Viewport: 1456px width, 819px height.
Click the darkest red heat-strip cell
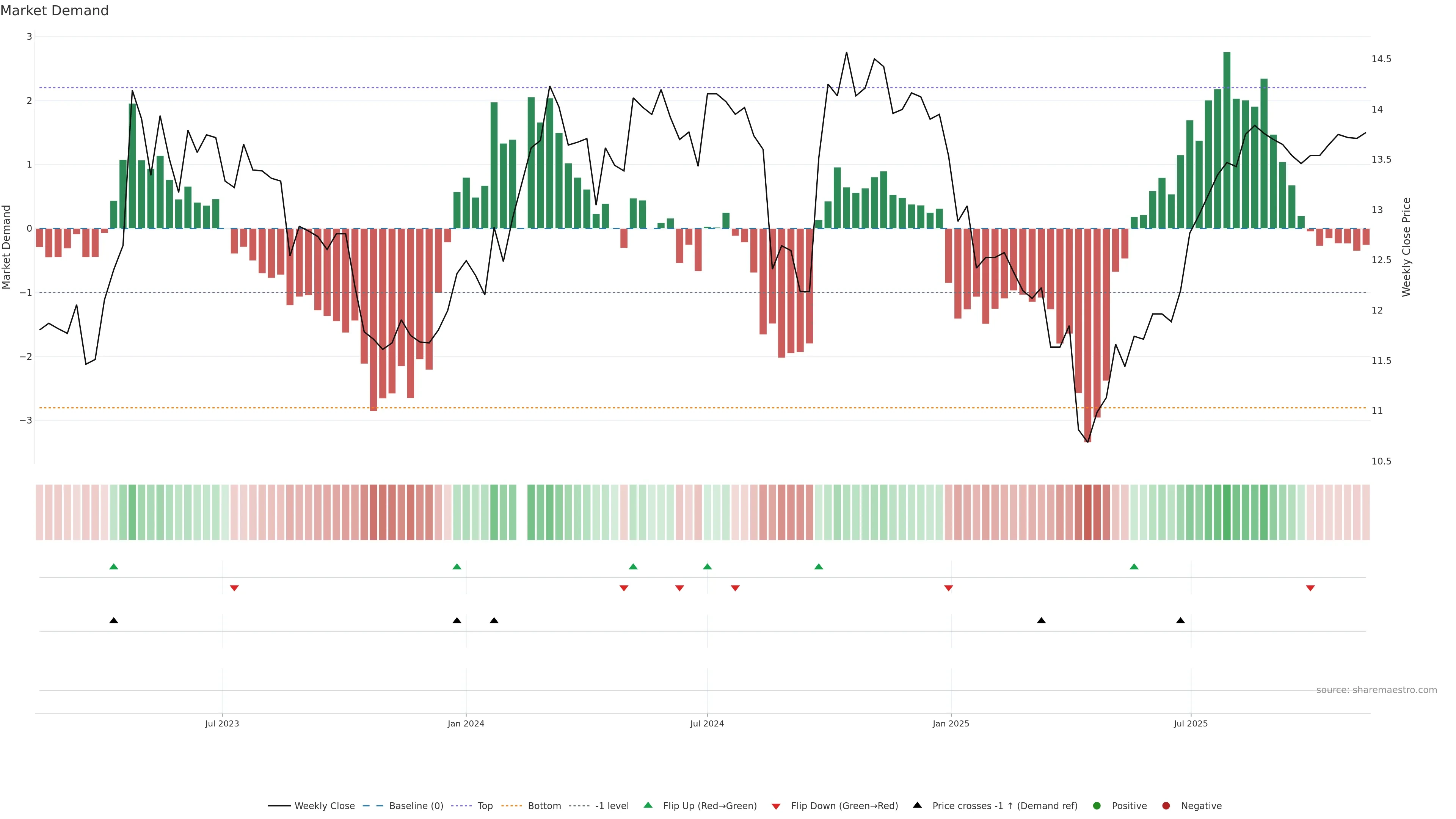1087,512
